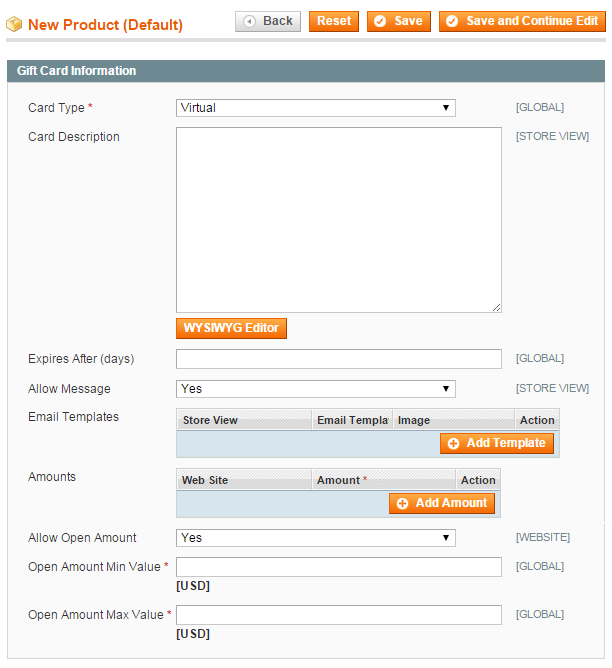Viewport: 612px width, 668px height.
Task: Click the Email Templates label
Action: tap(73, 417)
